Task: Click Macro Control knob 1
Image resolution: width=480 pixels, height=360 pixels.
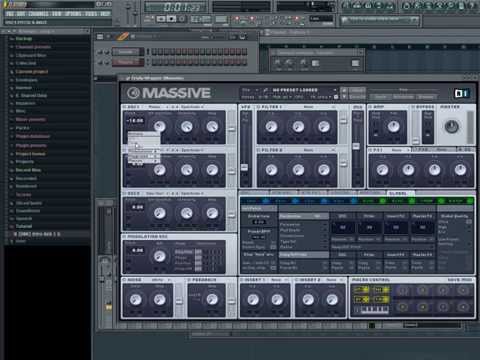Action: point(403,291)
